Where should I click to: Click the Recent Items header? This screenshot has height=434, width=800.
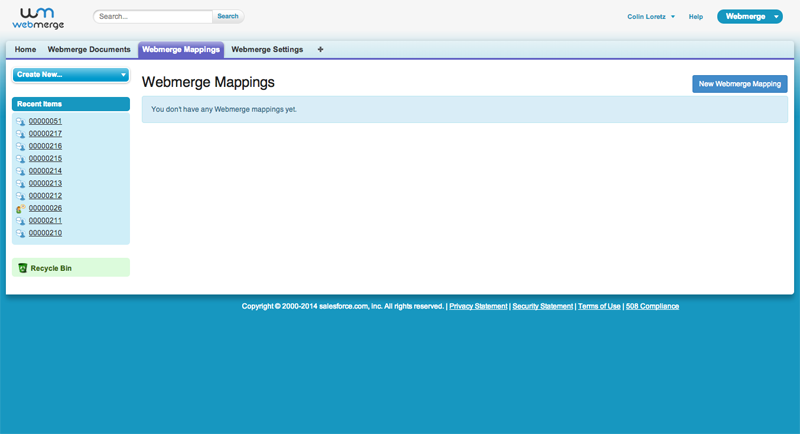pyautogui.click(x=71, y=104)
